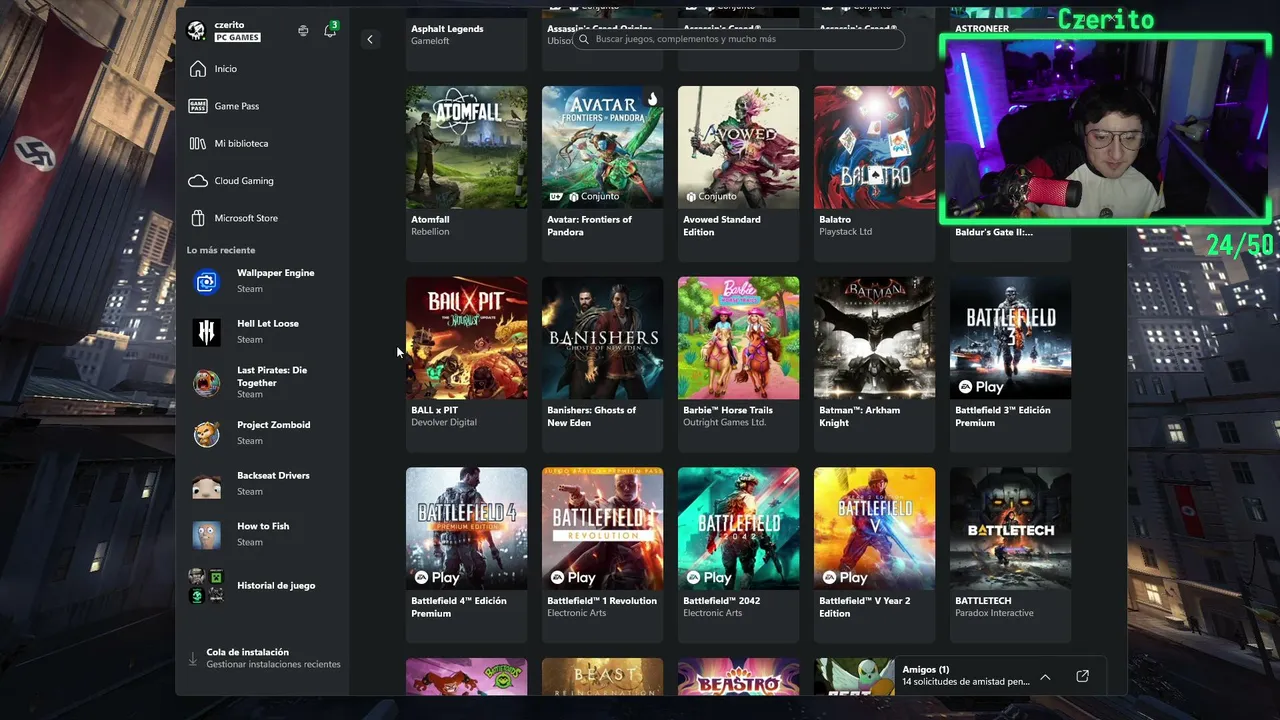Open the Batman: Arkham Knight cover
Viewport: 1280px width, 720px height.
pos(874,338)
